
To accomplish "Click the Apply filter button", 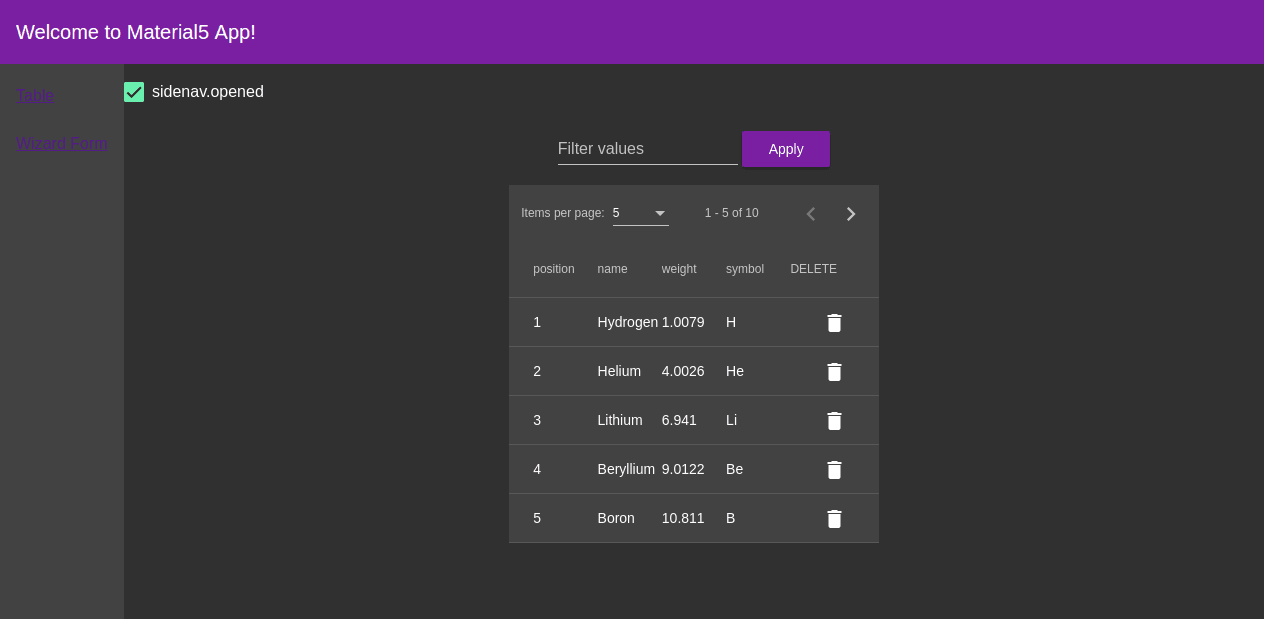I will [x=786, y=149].
